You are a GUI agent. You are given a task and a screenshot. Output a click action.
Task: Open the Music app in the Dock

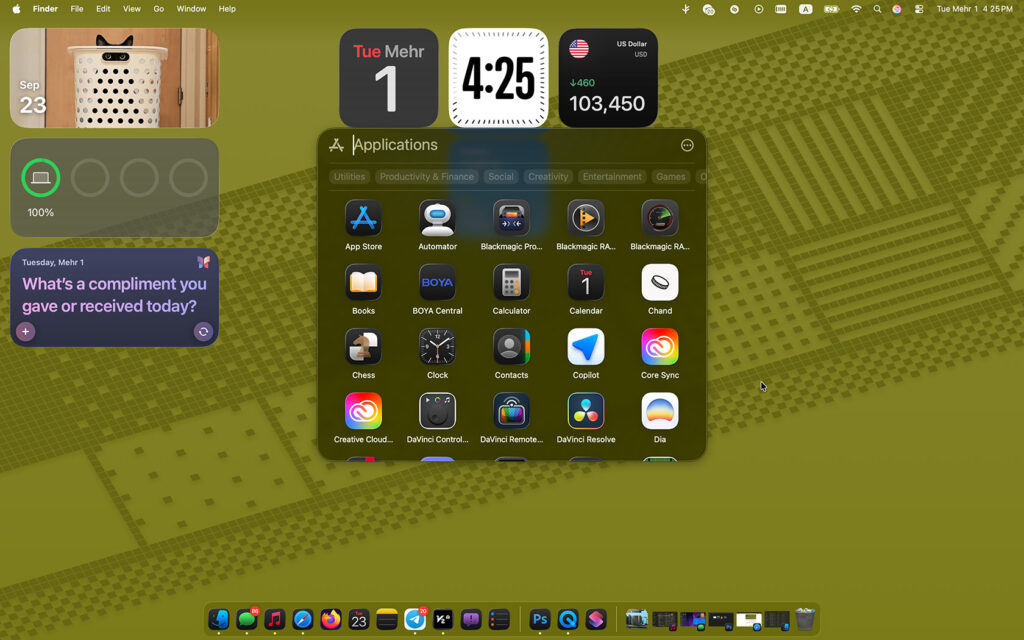coord(274,619)
